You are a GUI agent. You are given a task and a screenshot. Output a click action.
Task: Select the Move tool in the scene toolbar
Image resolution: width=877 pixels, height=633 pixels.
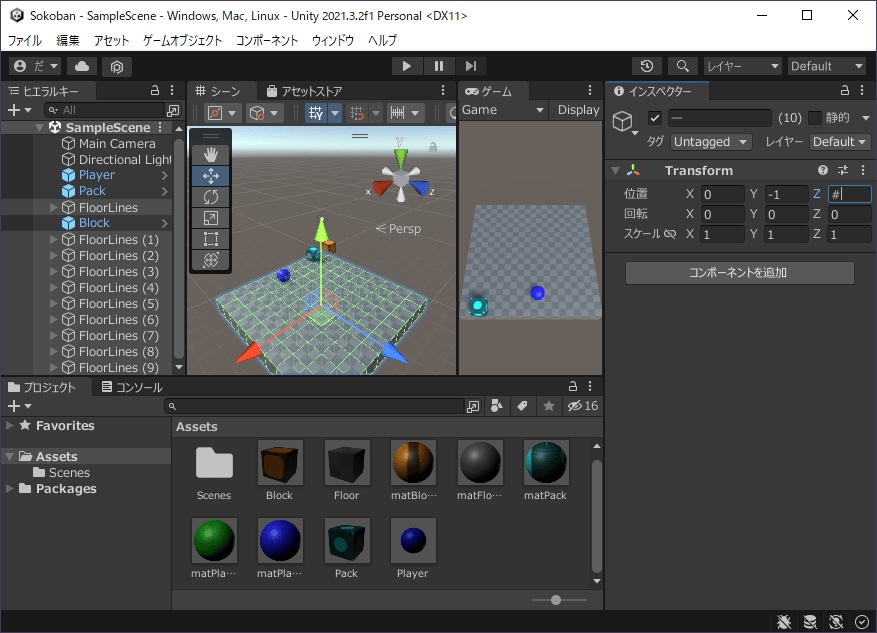click(x=211, y=176)
